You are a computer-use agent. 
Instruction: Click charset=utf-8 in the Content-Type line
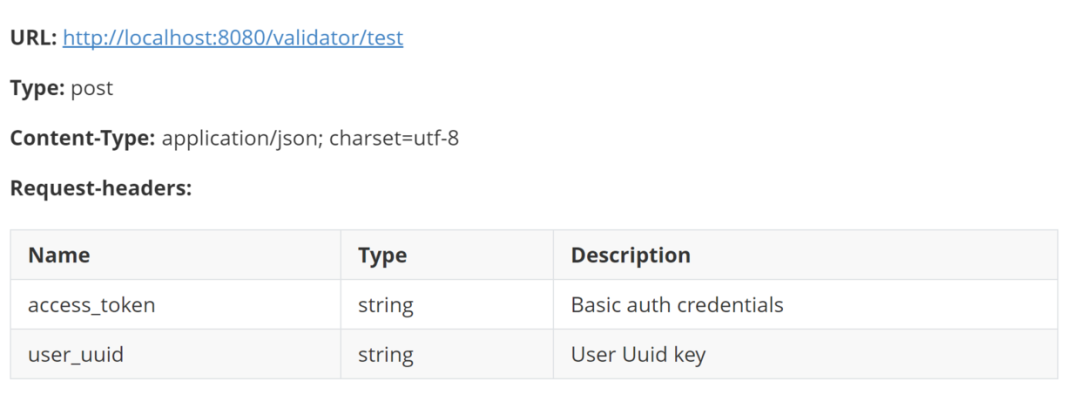(x=394, y=139)
